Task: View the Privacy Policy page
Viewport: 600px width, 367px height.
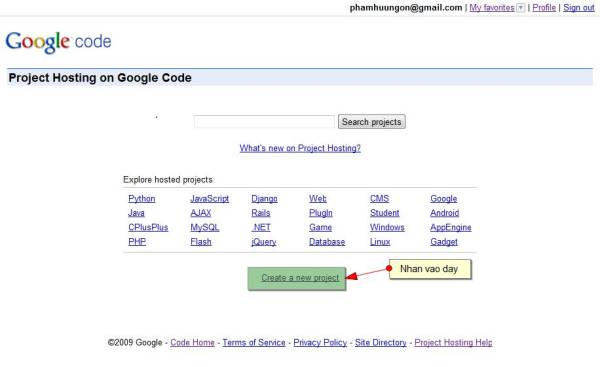Action: pyautogui.click(x=320, y=343)
